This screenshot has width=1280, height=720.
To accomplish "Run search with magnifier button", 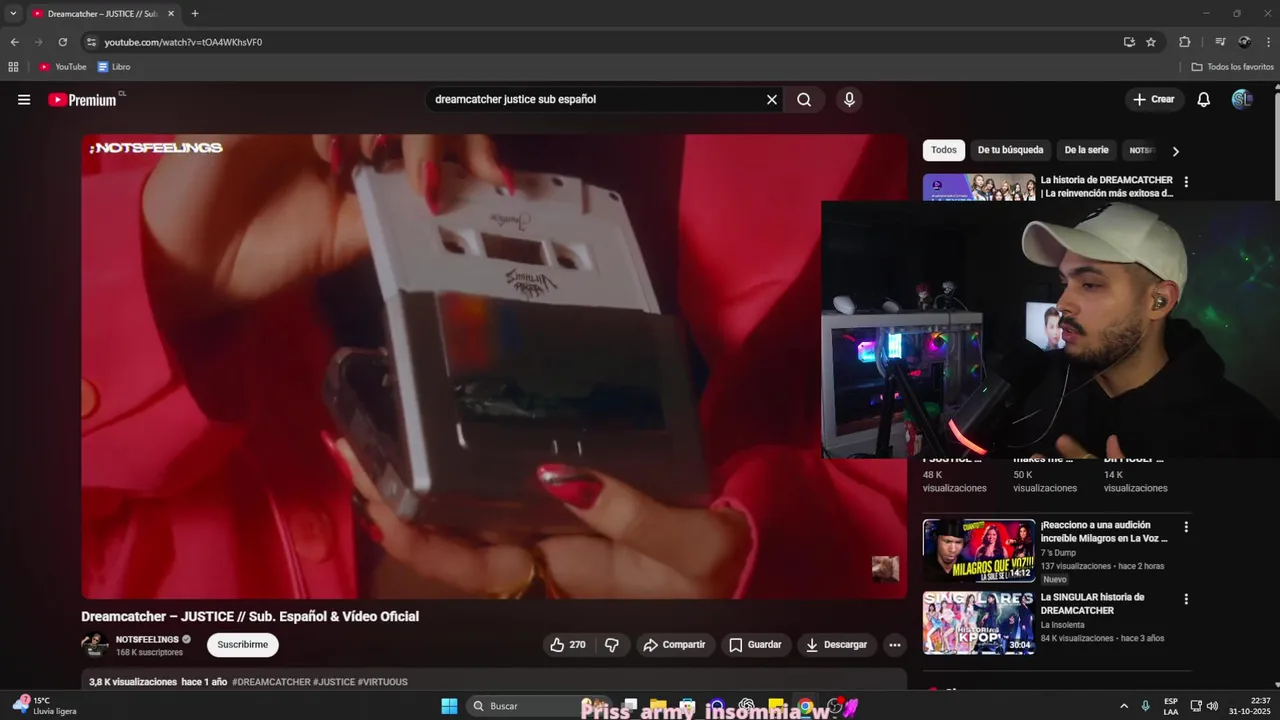I will point(804,100).
